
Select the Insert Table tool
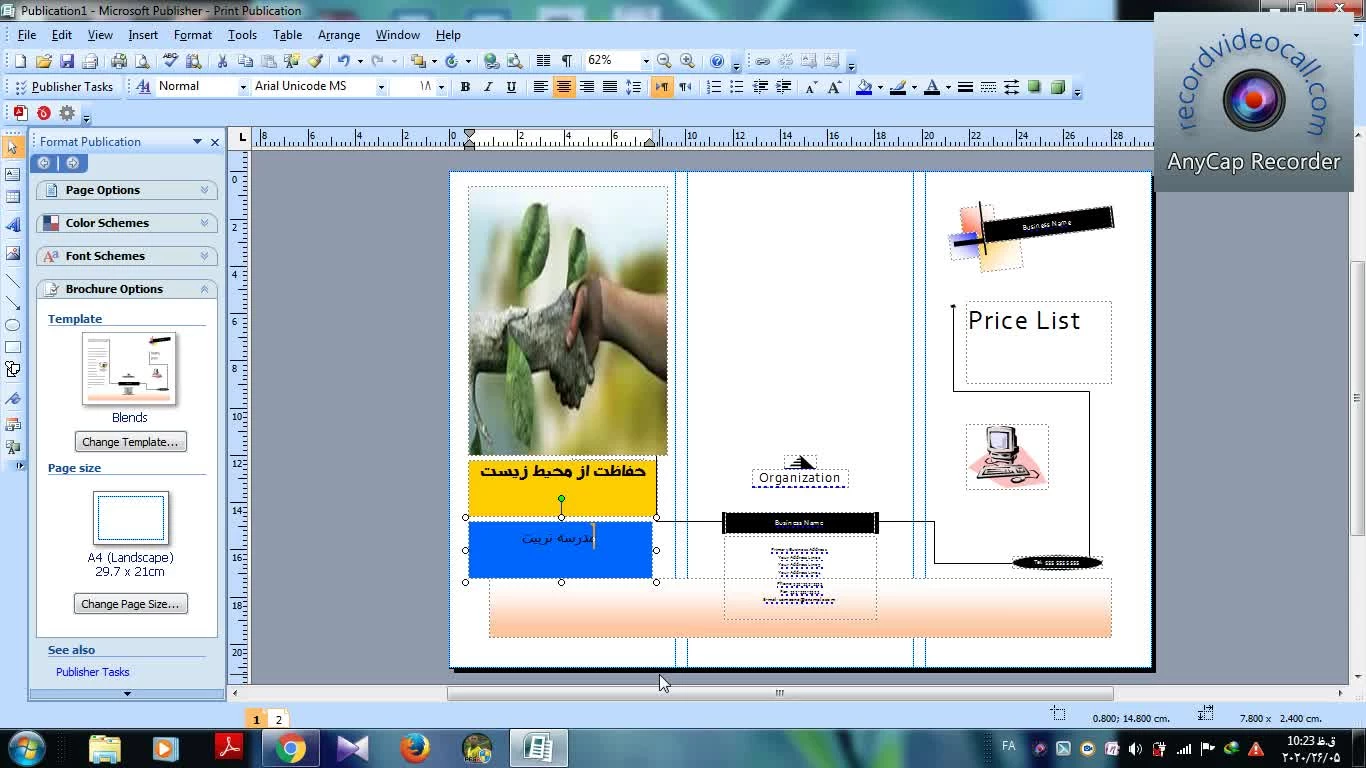[x=13, y=197]
